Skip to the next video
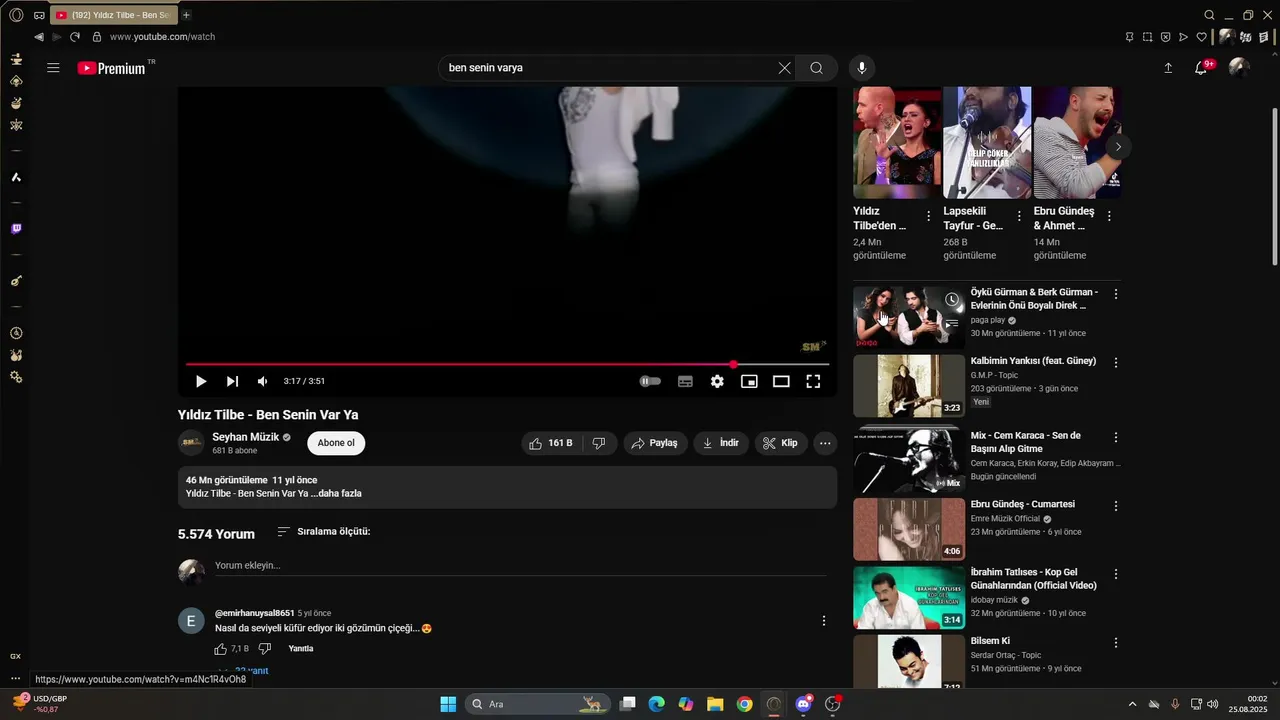This screenshot has height=720, width=1280. 232,381
